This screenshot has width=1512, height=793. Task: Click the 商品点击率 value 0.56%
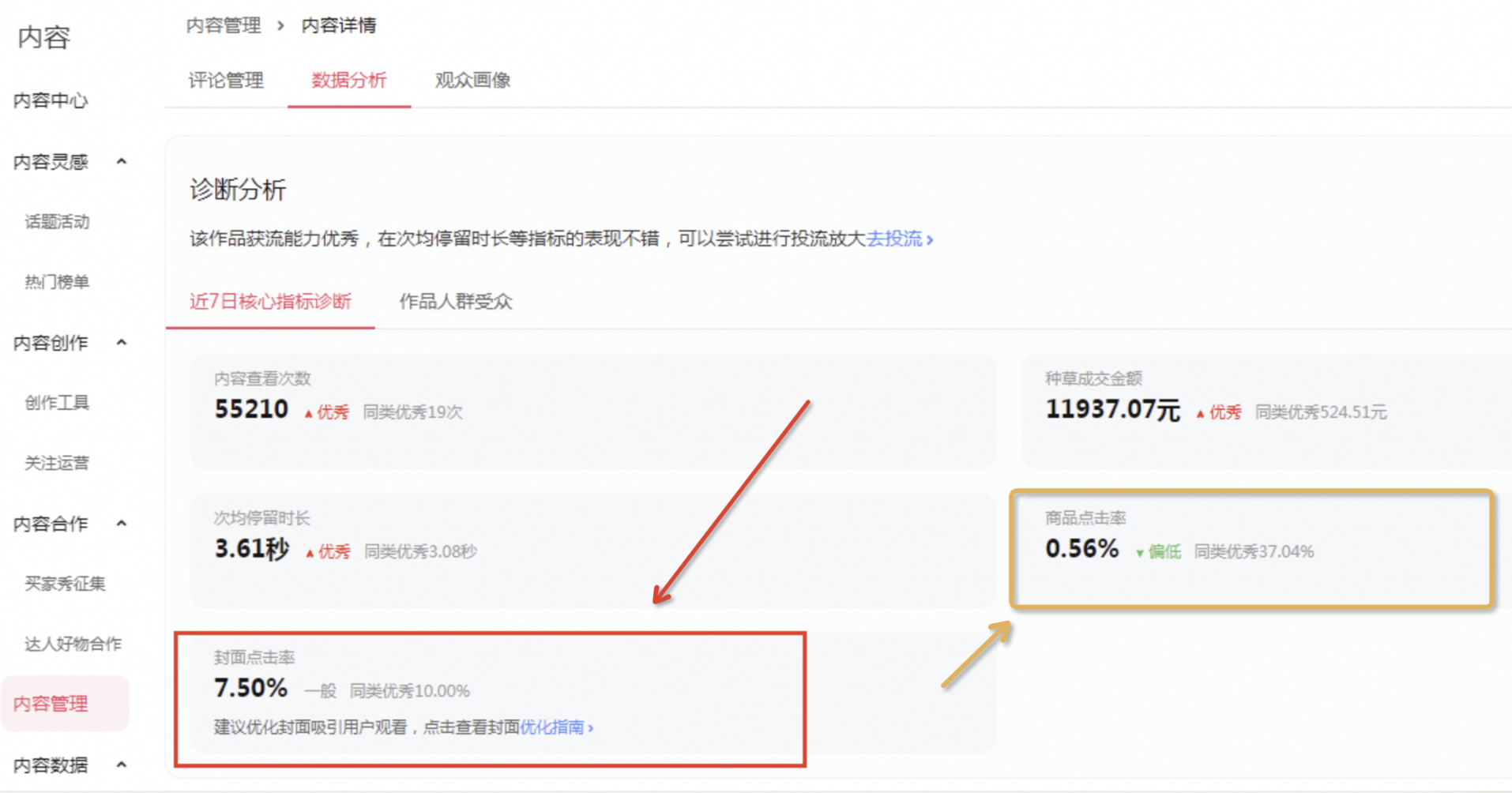[1081, 548]
